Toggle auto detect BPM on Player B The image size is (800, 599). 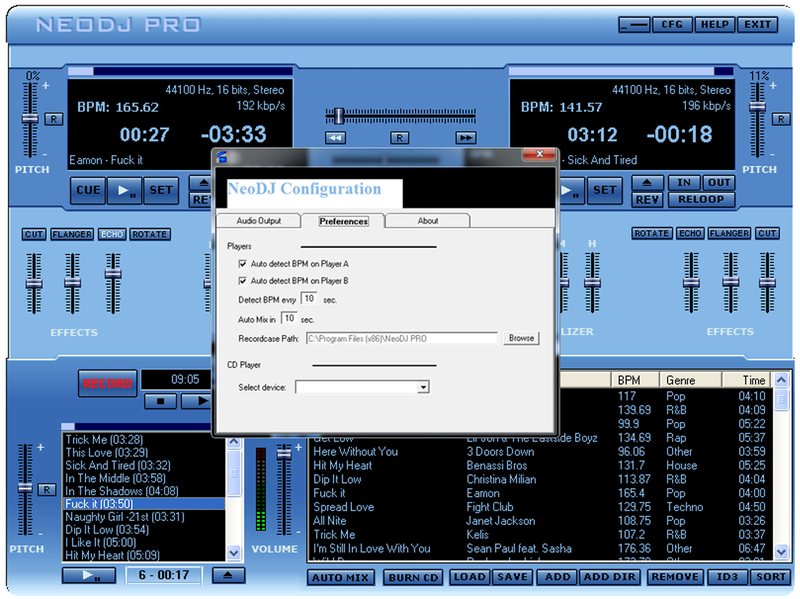(x=242, y=281)
